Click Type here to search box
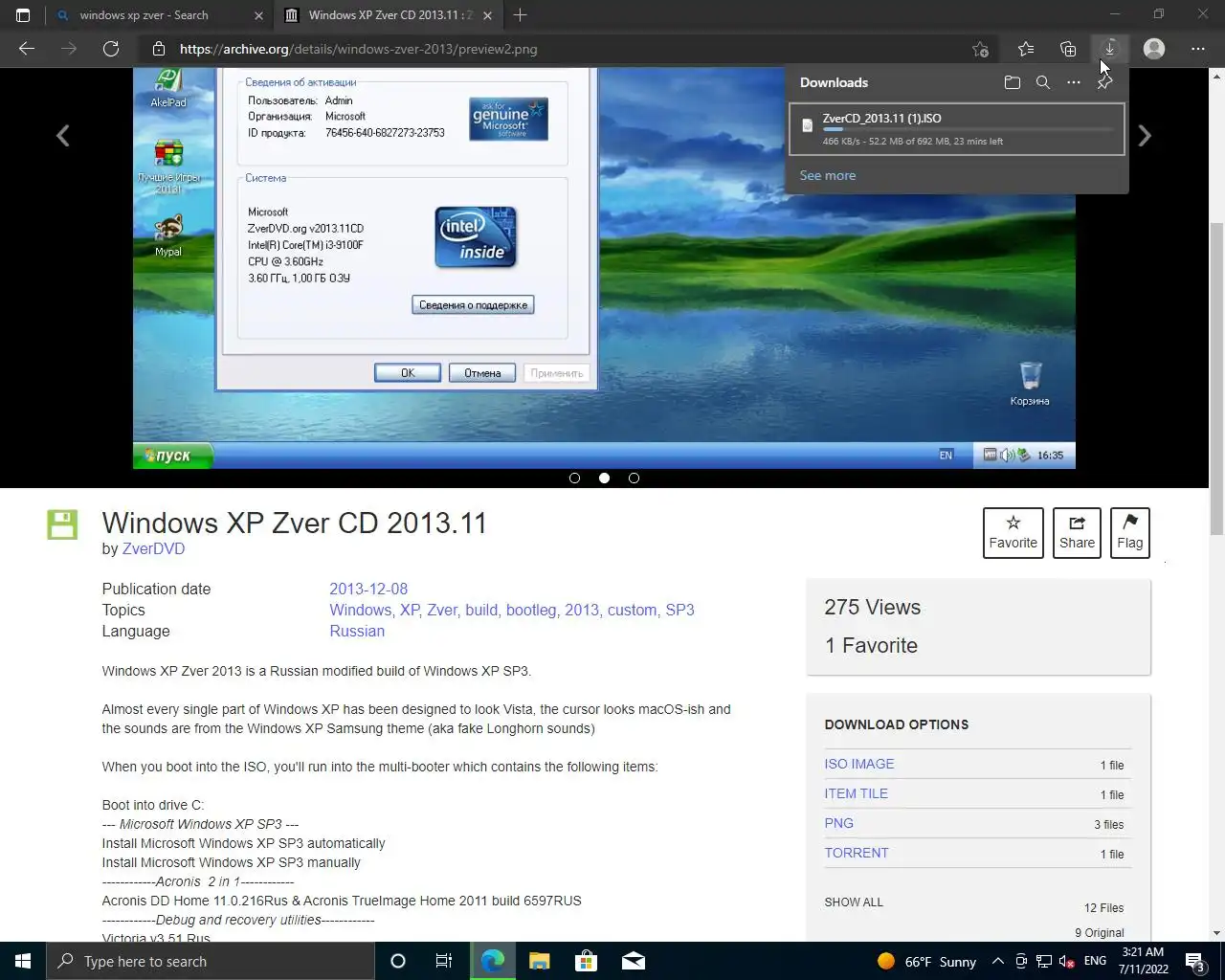 click(x=211, y=961)
